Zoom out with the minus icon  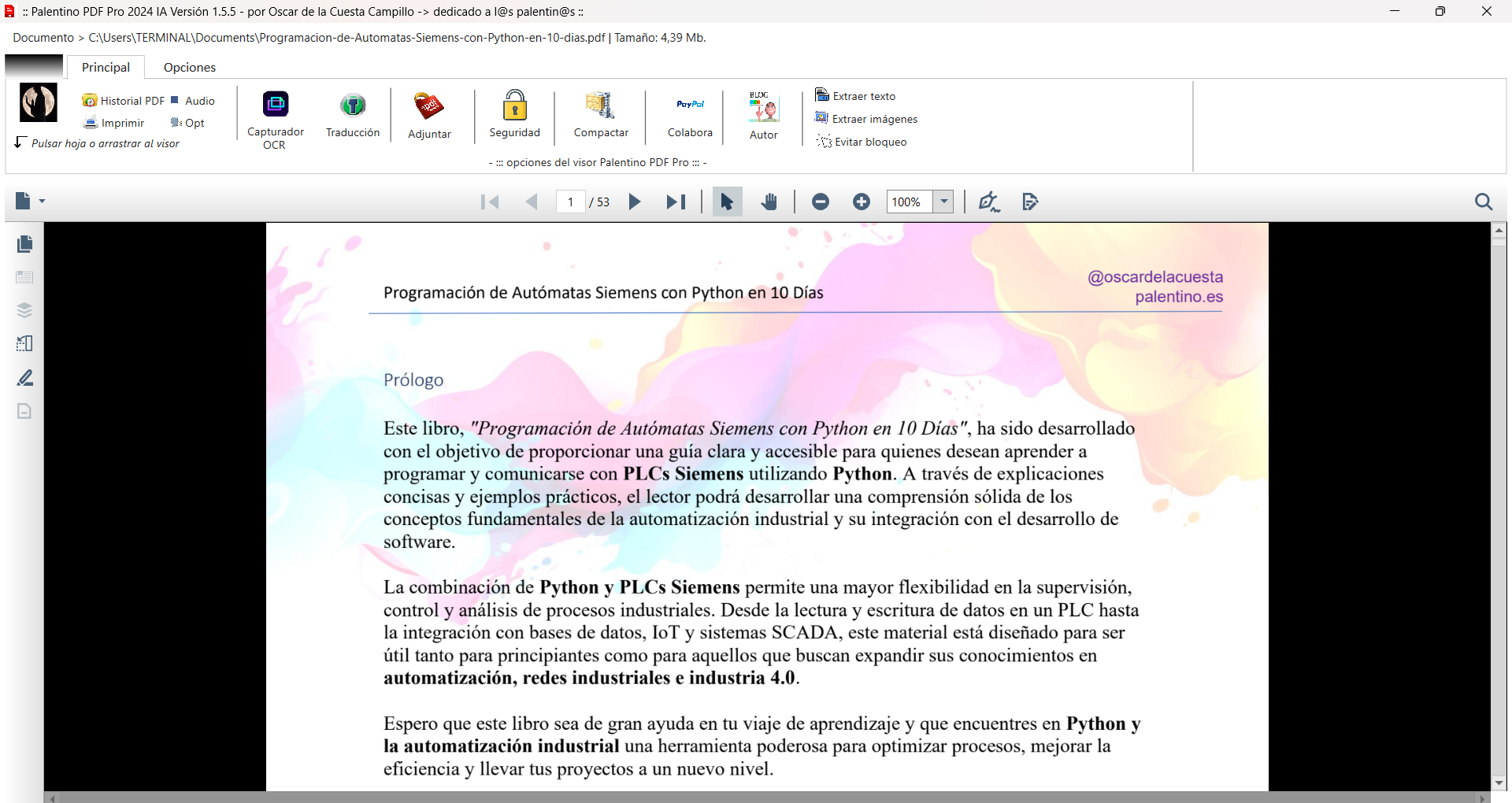pyautogui.click(x=820, y=202)
